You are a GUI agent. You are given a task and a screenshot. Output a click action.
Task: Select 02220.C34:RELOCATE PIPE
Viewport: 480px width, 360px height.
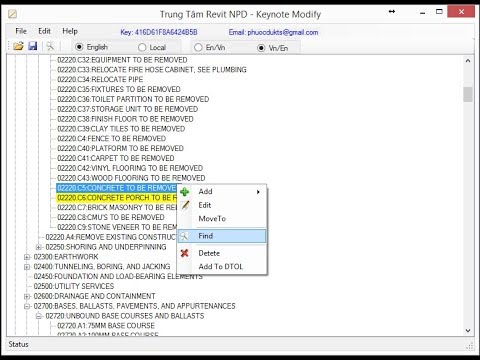click(x=100, y=80)
